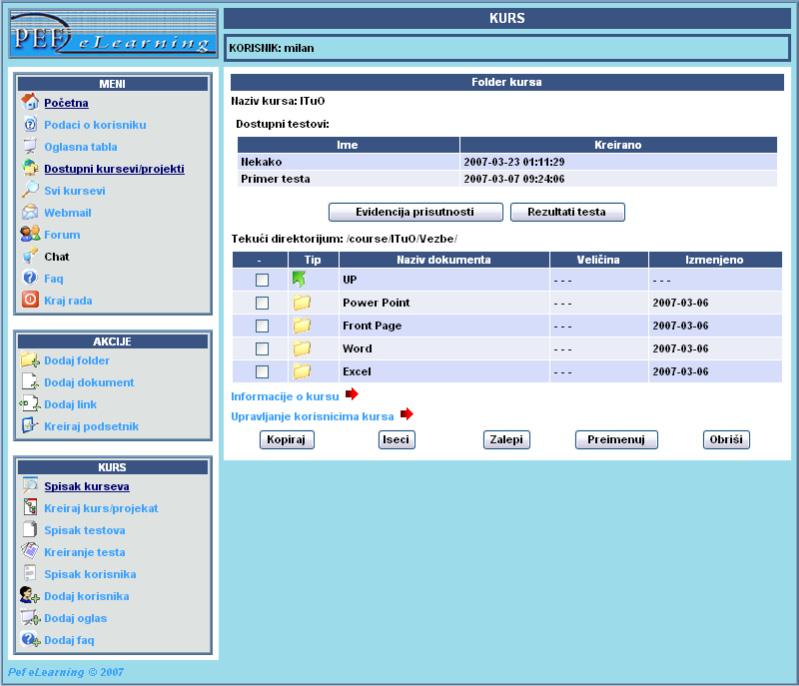Click the Naziv dokumenta column header

444,260
